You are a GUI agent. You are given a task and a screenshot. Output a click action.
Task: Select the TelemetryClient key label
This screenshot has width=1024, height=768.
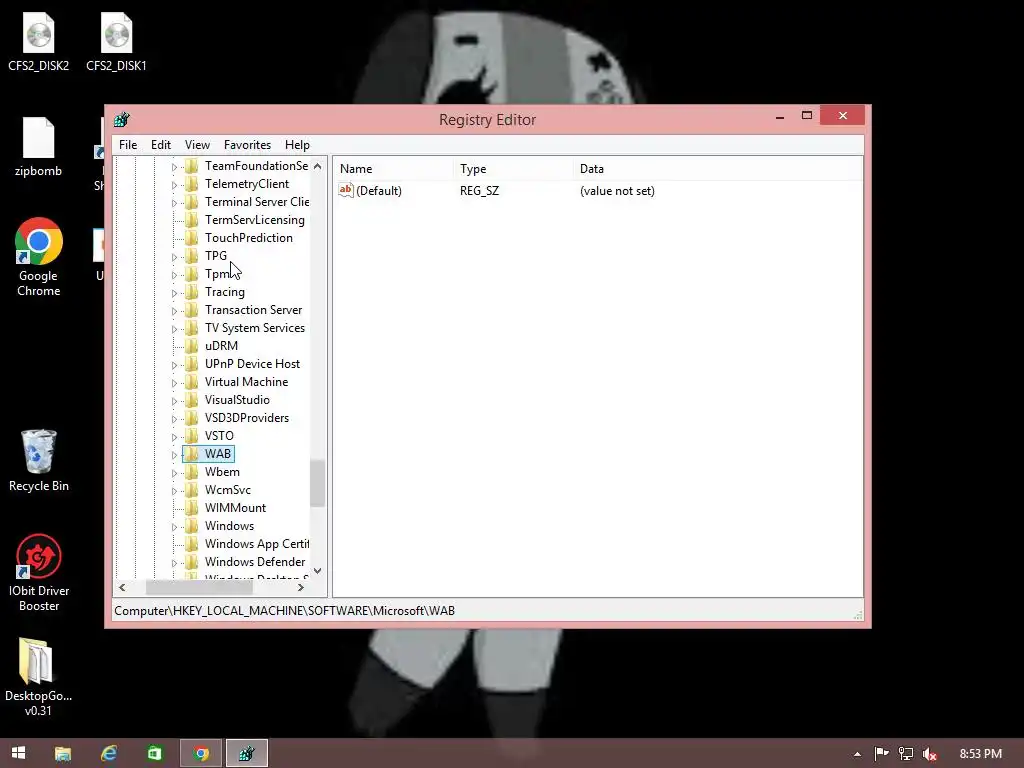[x=247, y=184]
